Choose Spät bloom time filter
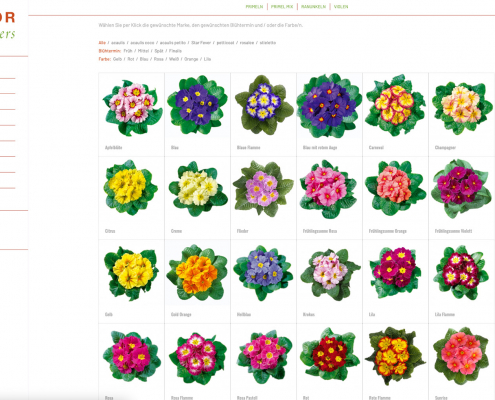Image resolution: width=495 pixels, height=400 pixels. click(159, 51)
